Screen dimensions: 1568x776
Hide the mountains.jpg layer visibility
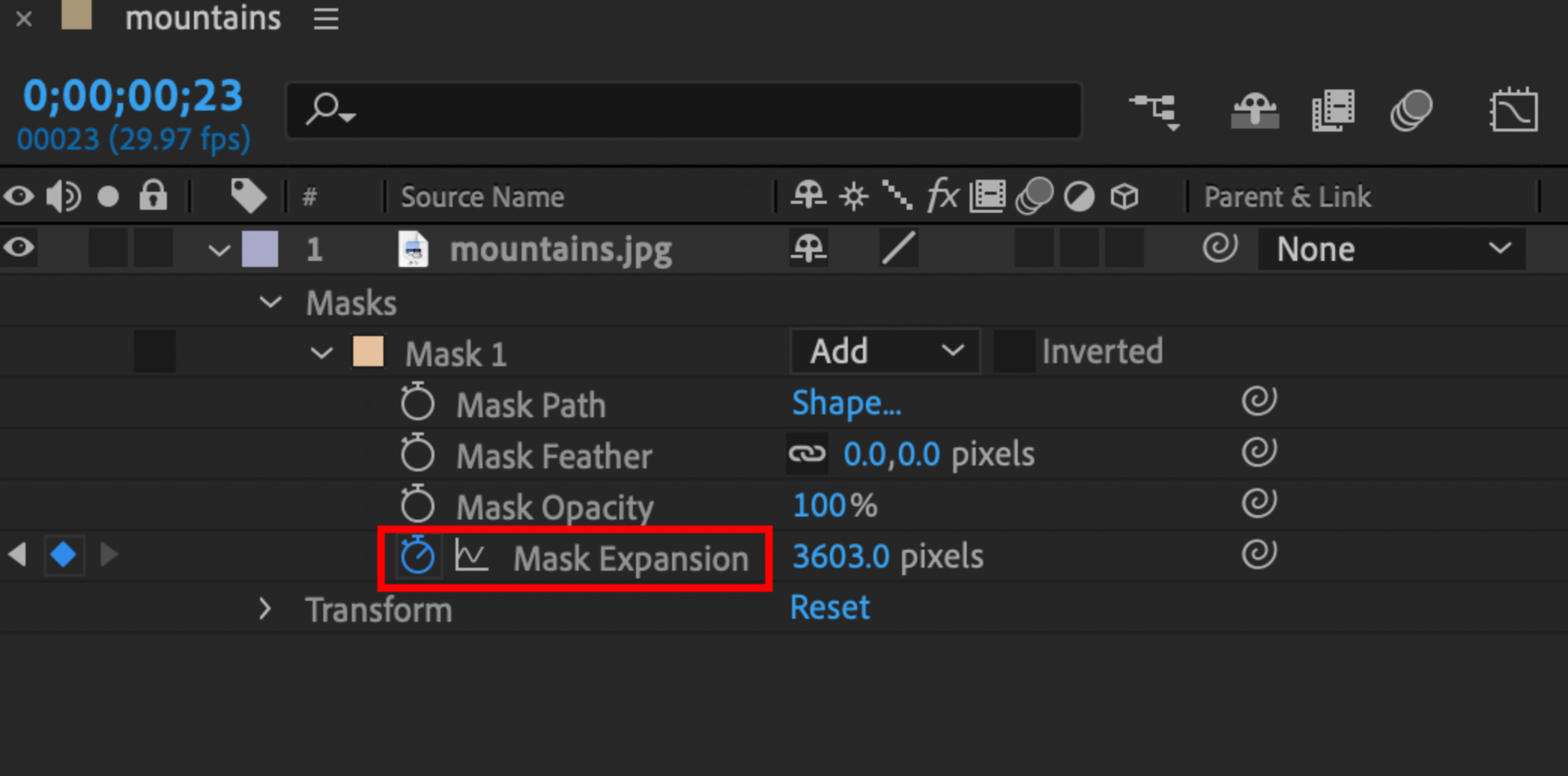click(20, 249)
